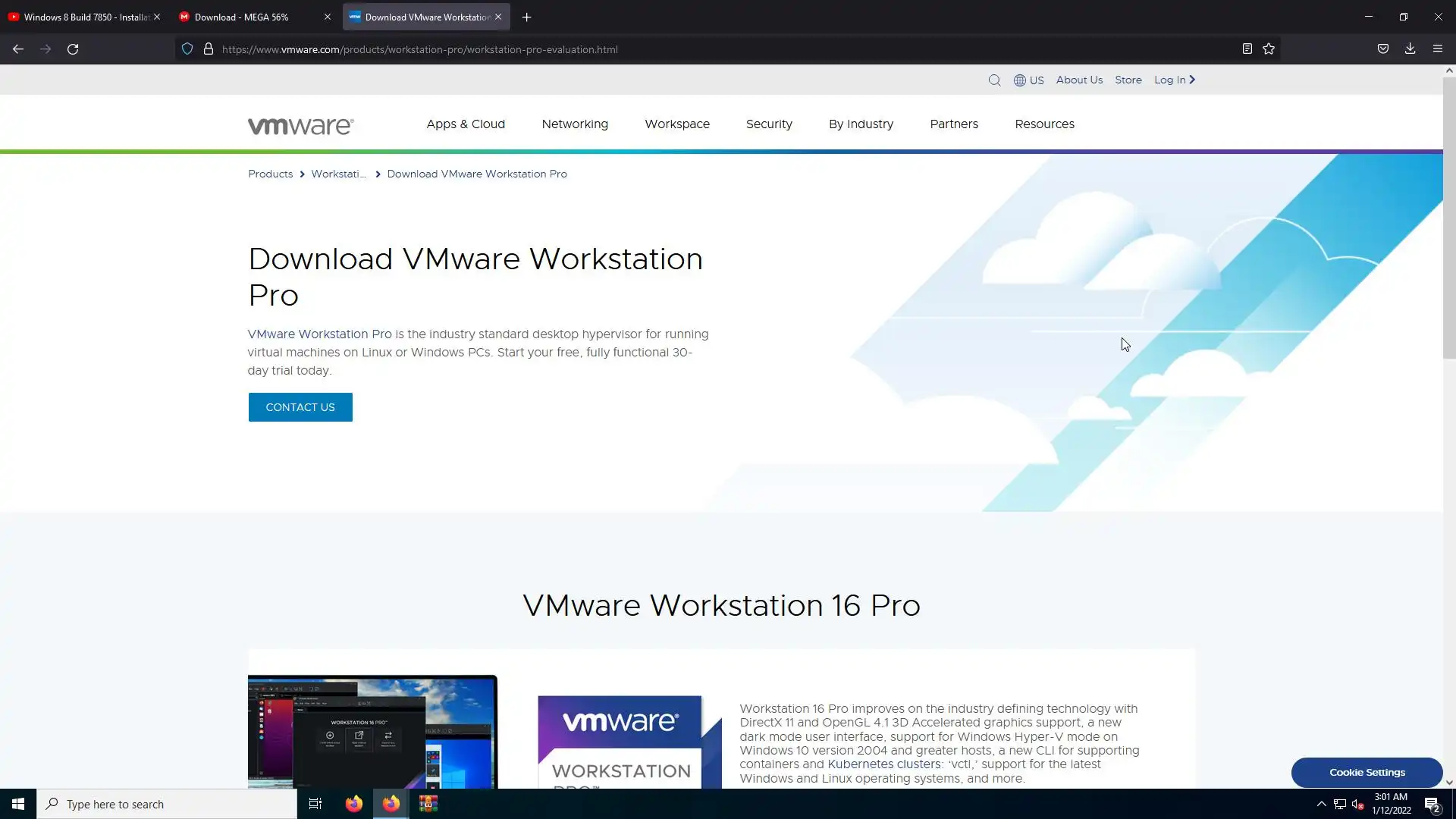
Task: Open the Firefox application hamburger menu
Action: [1437, 49]
